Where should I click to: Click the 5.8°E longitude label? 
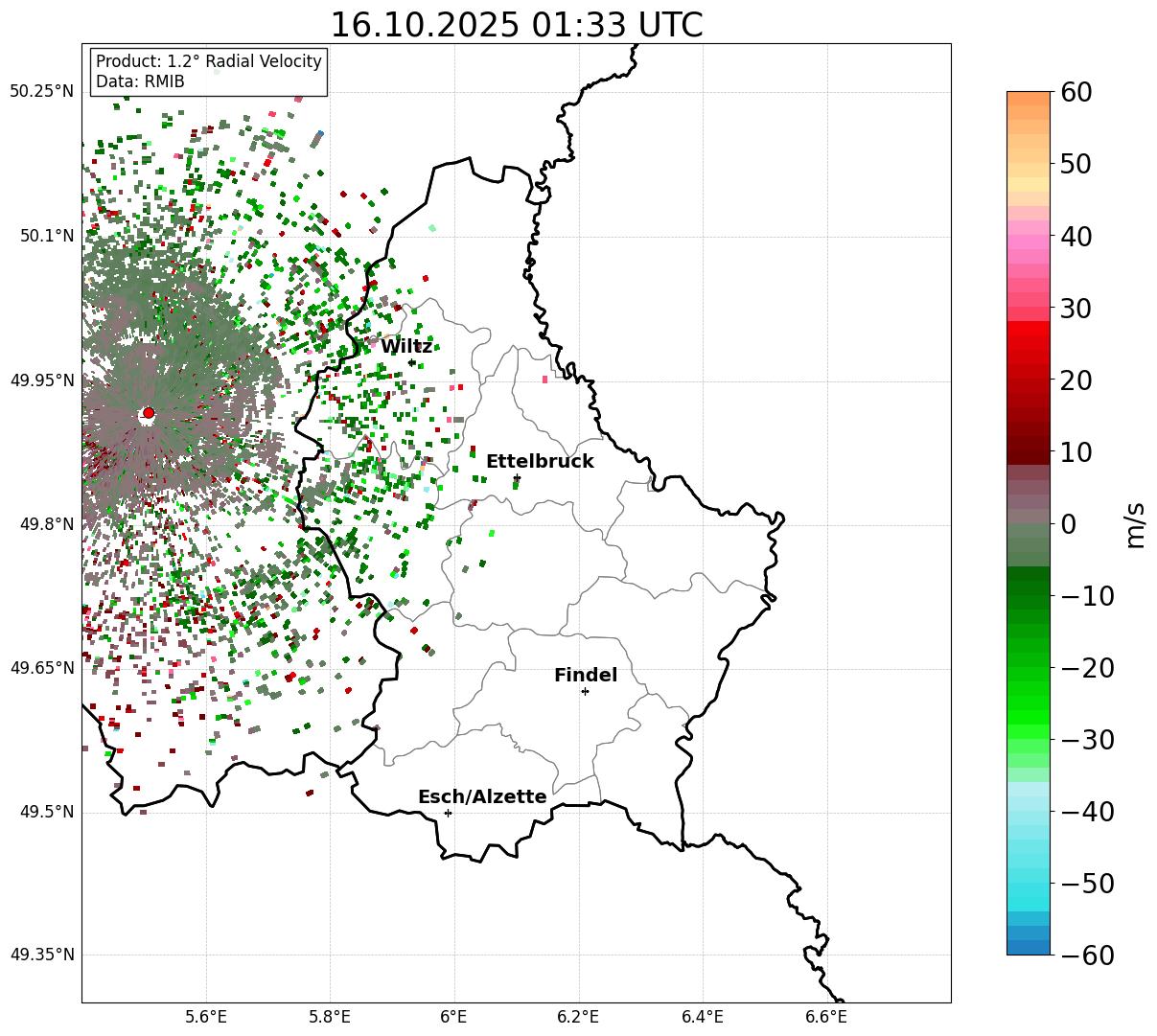330,1016
